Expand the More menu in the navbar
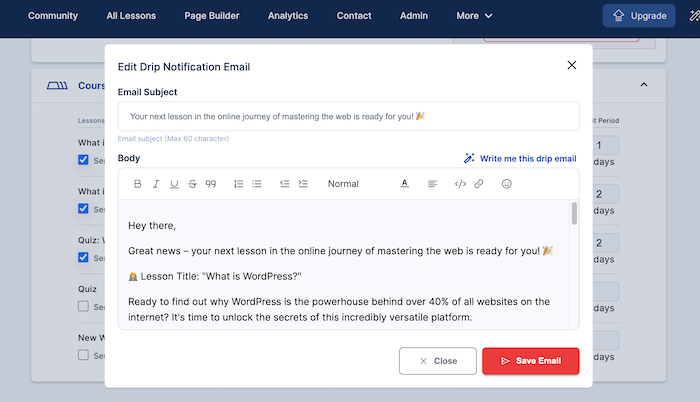This screenshot has height=402, width=700. (474, 16)
